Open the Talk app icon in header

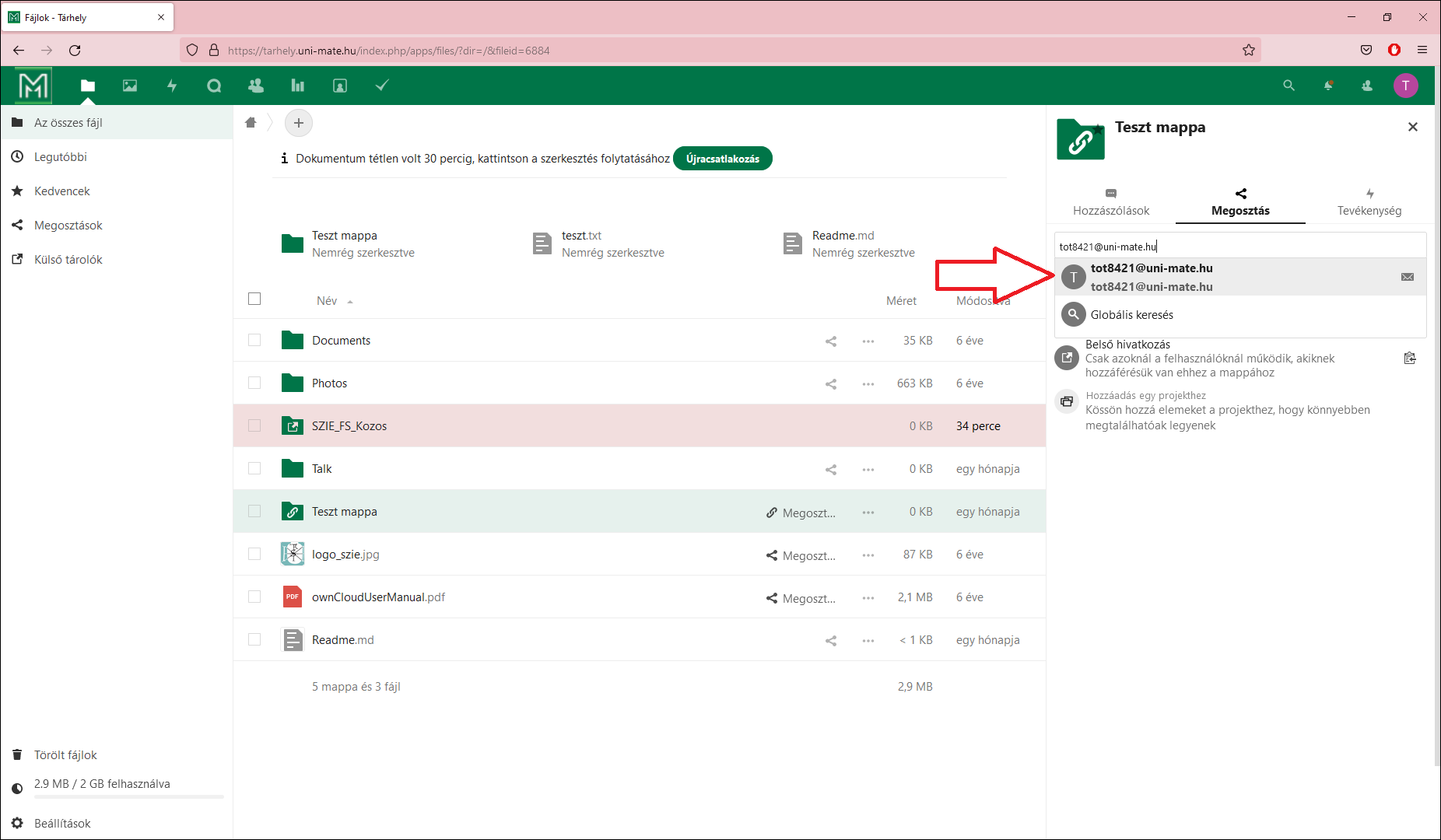214,86
